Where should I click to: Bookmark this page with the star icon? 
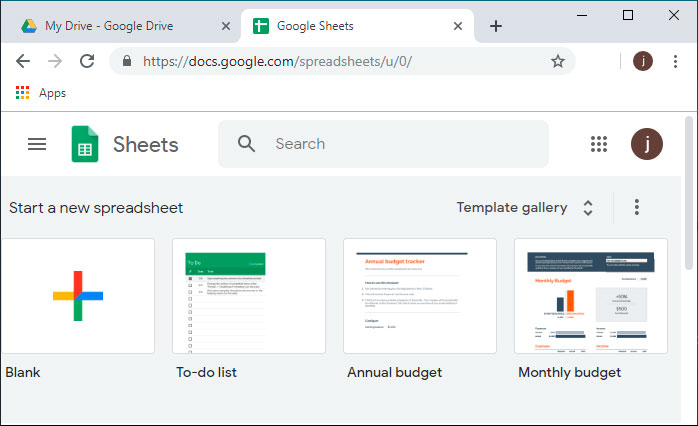(558, 61)
